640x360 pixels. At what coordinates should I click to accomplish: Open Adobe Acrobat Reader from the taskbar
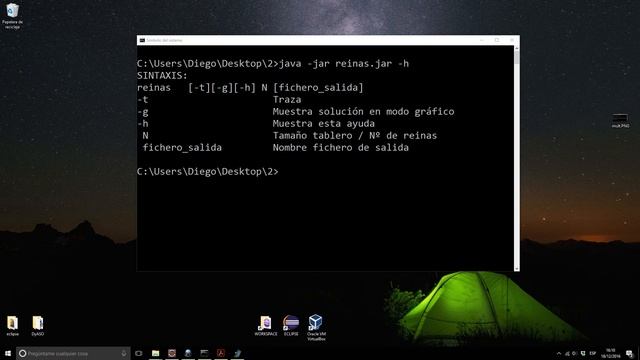[221, 353]
